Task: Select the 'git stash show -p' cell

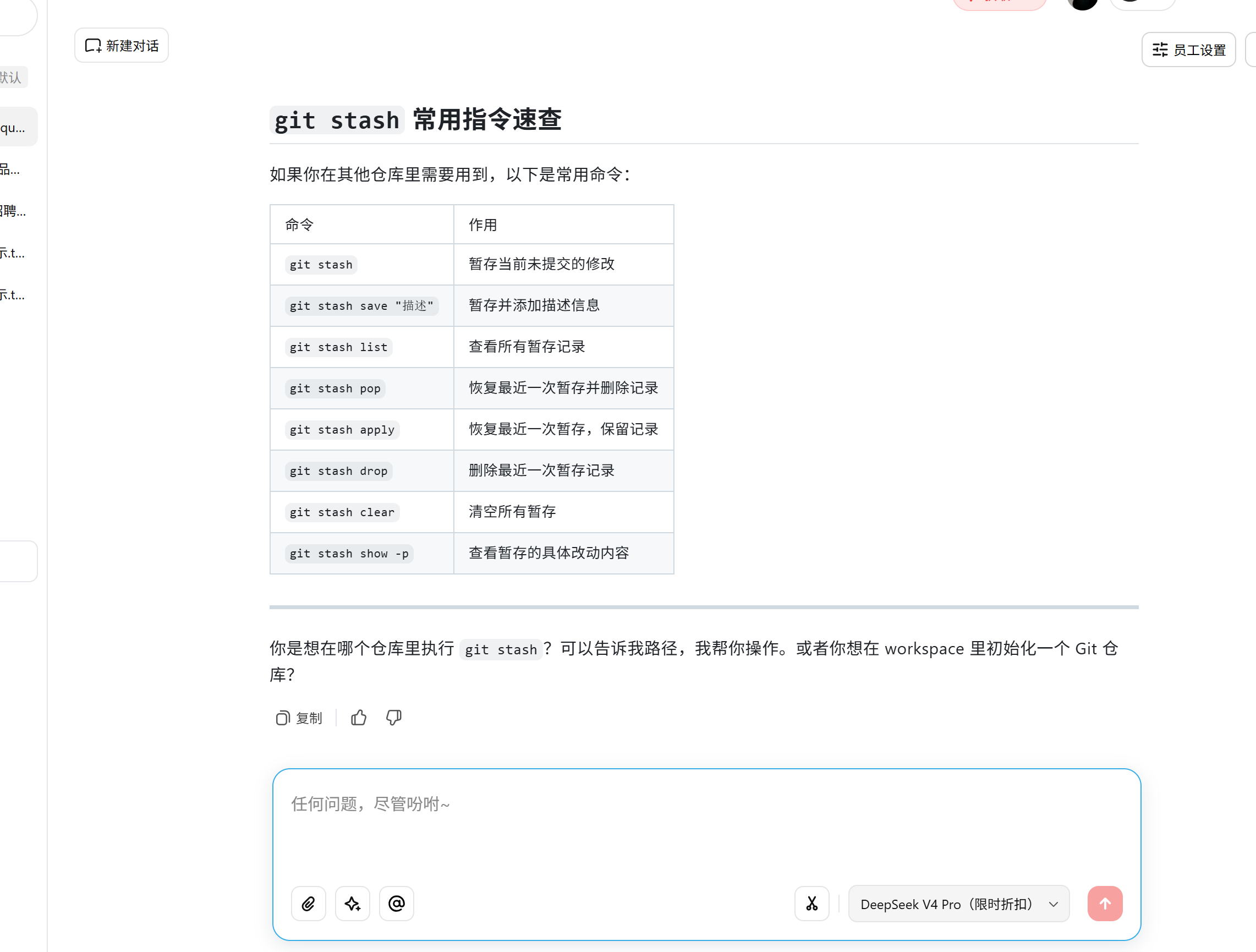Action: click(361, 553)
